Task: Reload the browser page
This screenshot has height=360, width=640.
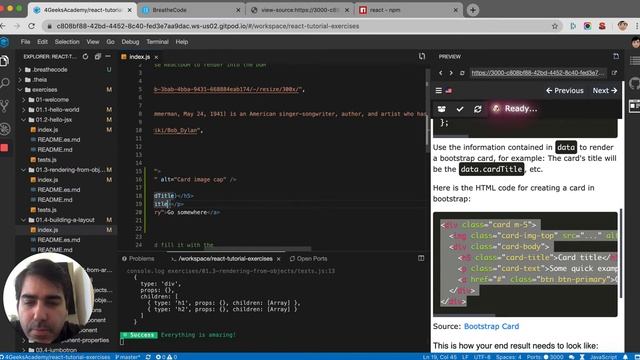Action: tap(31, 26)
